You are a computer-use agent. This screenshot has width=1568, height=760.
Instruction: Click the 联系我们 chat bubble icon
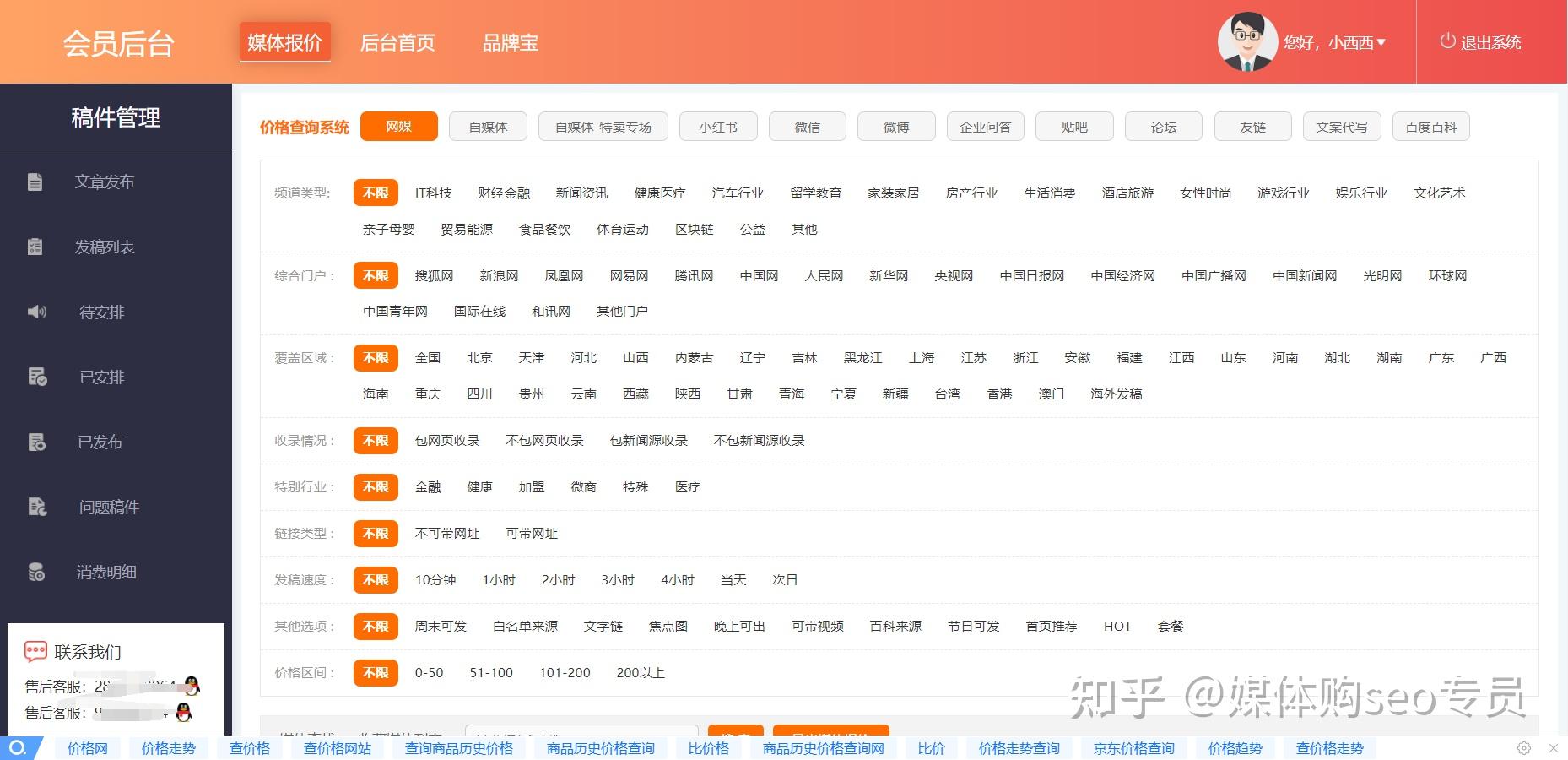(x=35, y=651)
